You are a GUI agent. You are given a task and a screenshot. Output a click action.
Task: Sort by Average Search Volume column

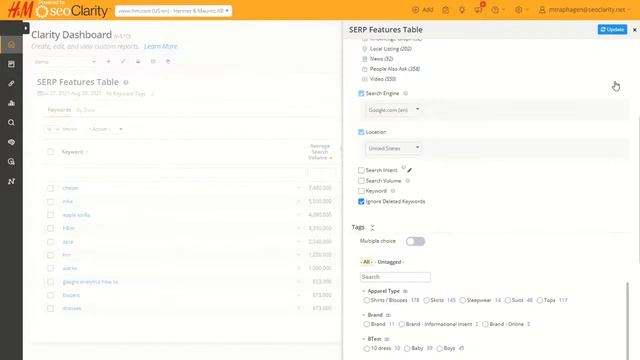(320, 152)
